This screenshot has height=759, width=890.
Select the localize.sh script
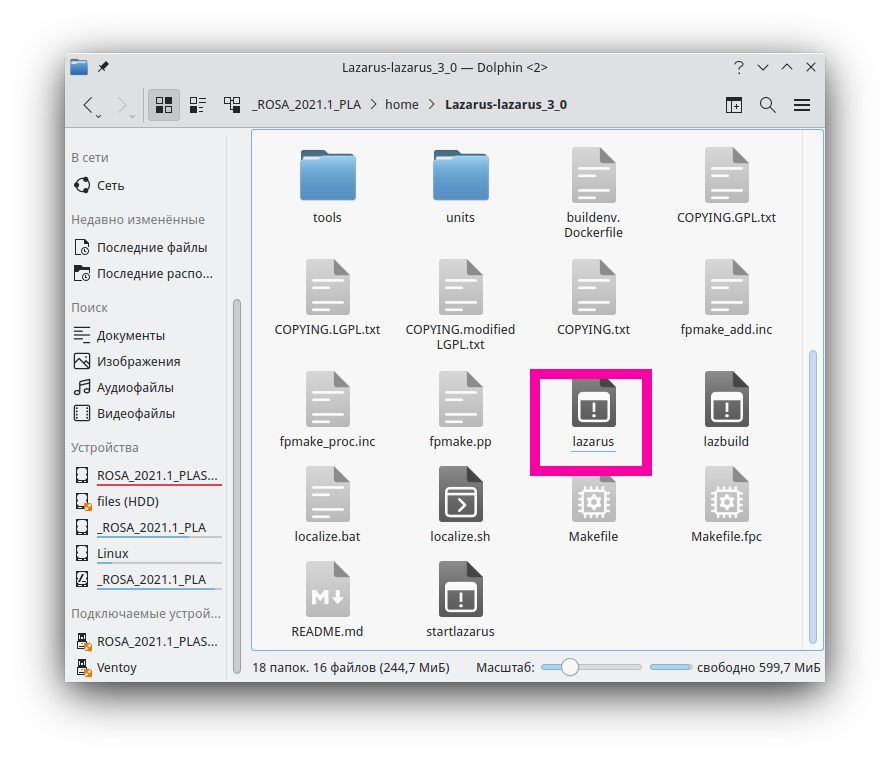460,505
